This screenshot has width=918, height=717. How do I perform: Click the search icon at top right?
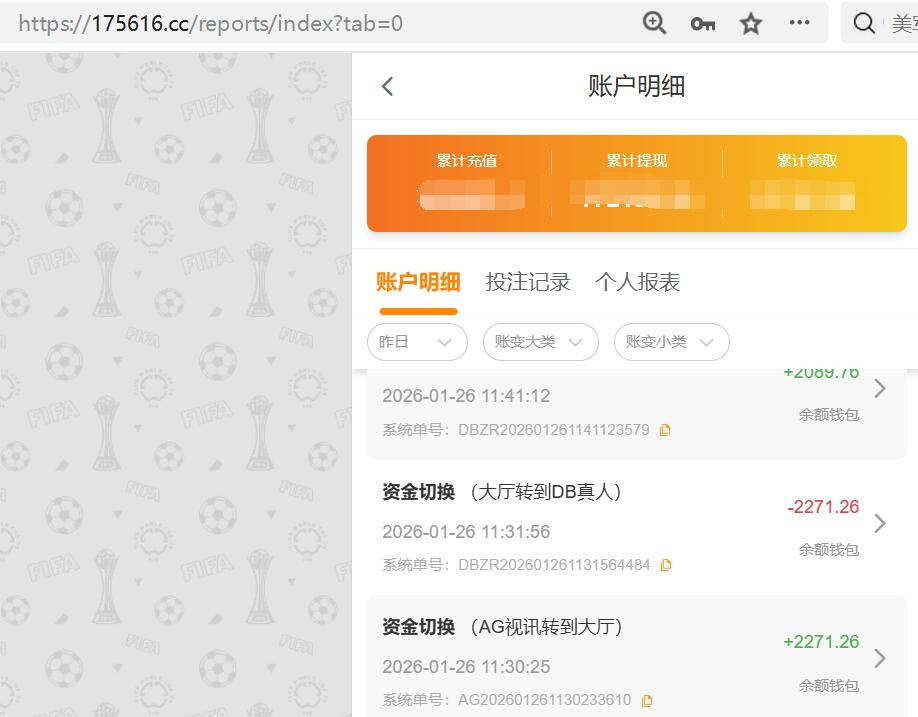coord(863,22)
